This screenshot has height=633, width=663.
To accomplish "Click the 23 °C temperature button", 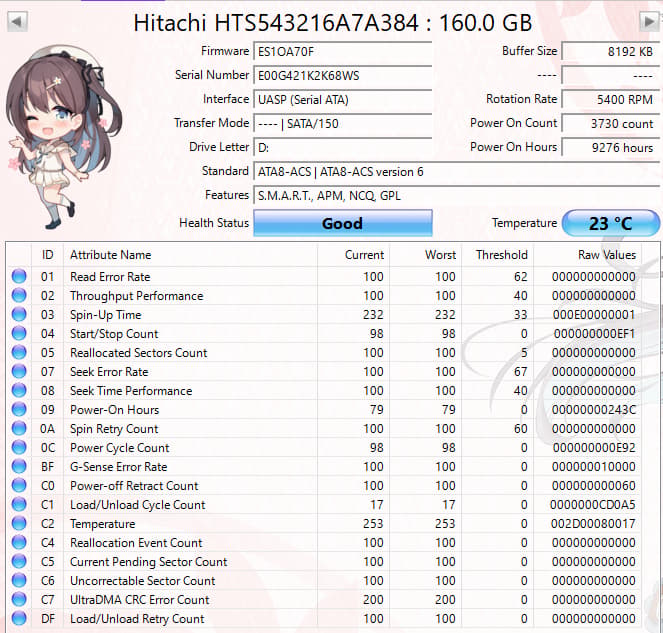I will click(611, 223).
